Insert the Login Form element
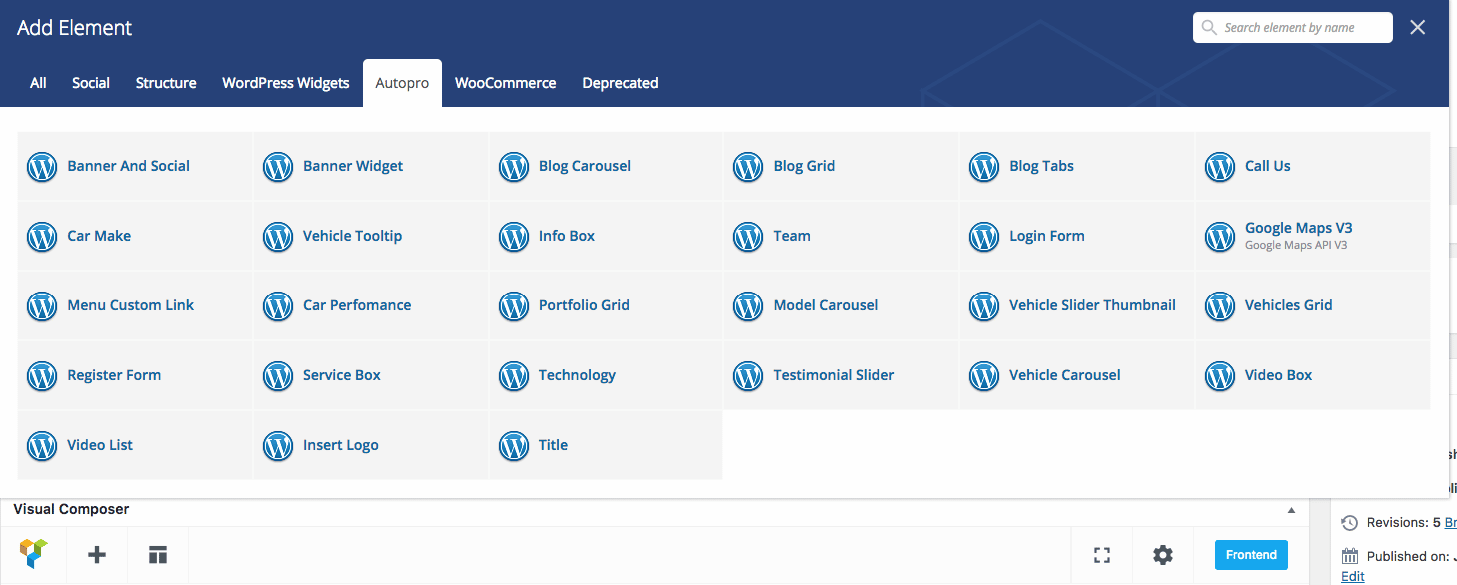 click(1077, 236)
